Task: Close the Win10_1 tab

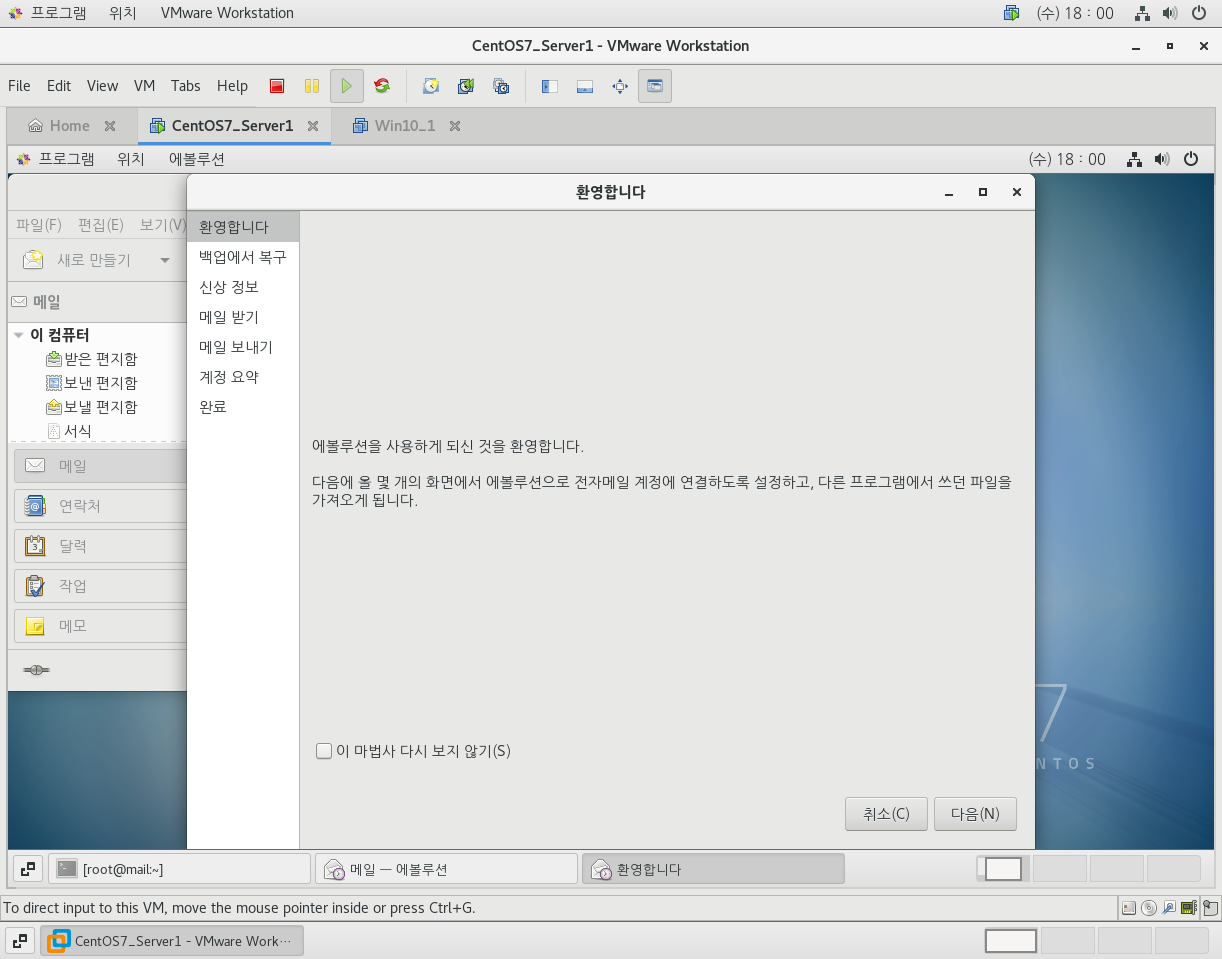Action: click(455, 126)
